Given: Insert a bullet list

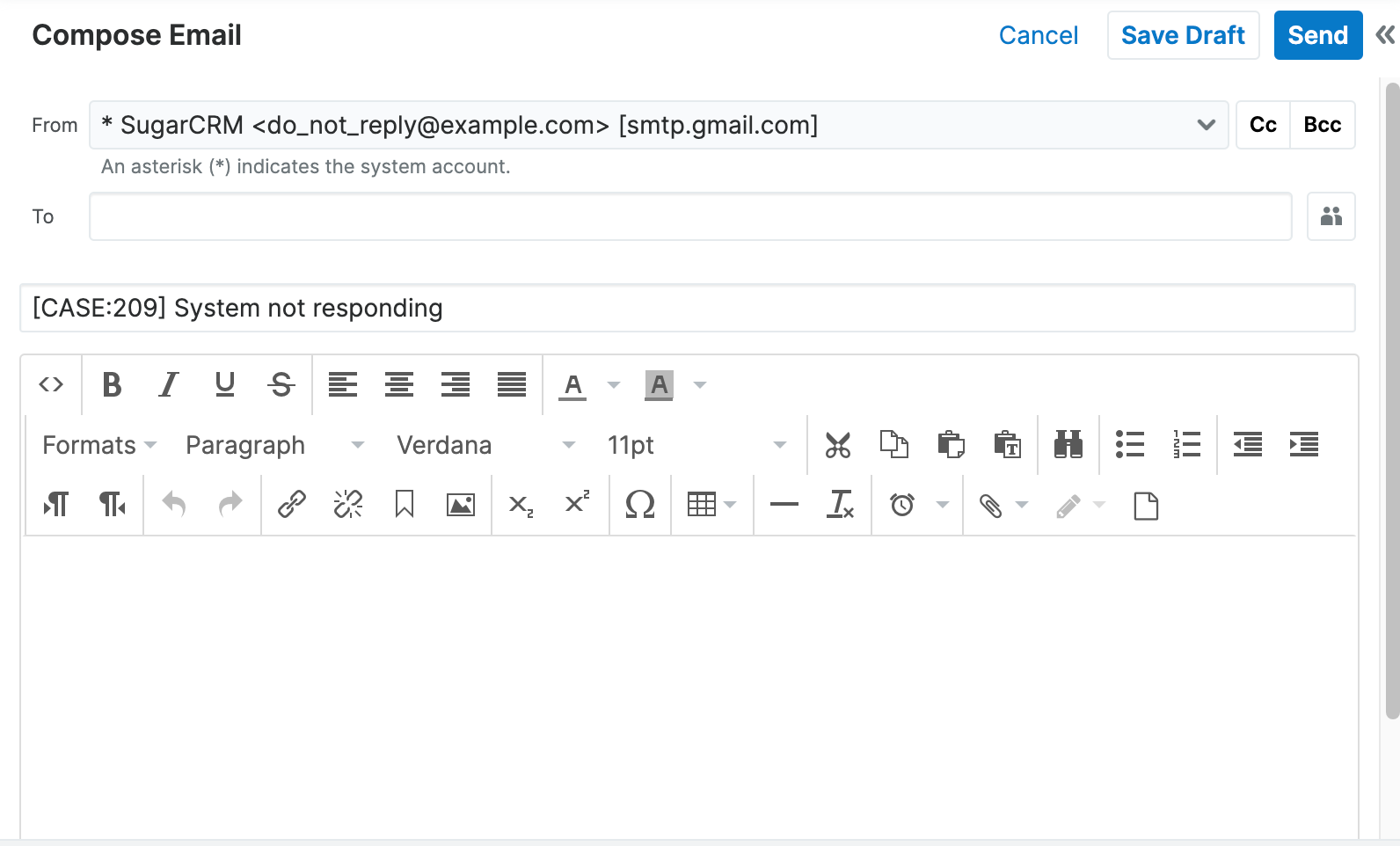Looking at the screenshot, I should click(x=1130, y=445).
